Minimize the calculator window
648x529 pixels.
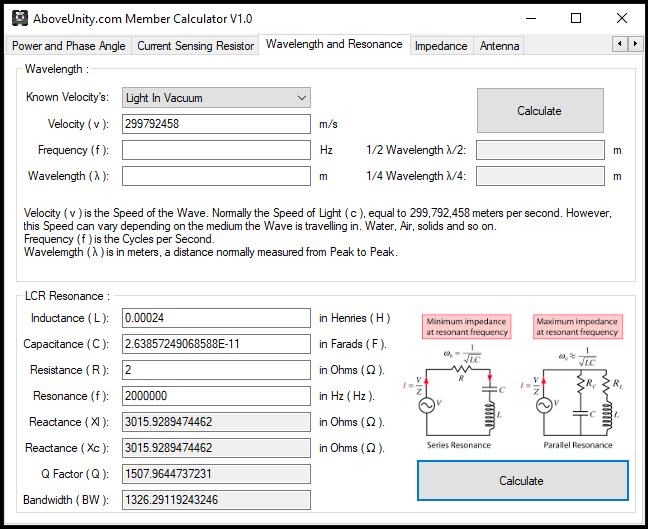[x=531, y=18]
